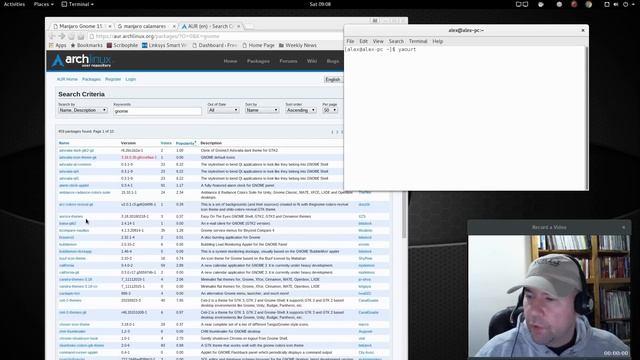Select the AUR (en) Search tab
Viewport: 640px width, 360px height.
[210, 26]
